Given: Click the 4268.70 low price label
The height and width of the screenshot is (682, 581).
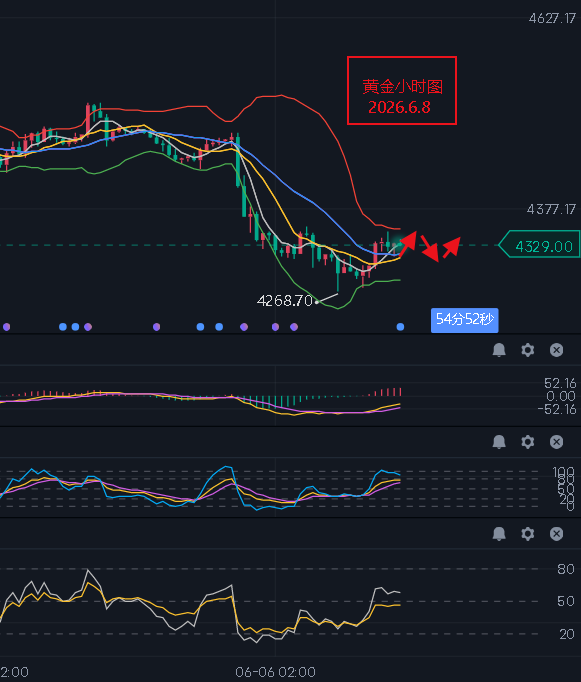Looking at the screenshot, I should (284, 301).
